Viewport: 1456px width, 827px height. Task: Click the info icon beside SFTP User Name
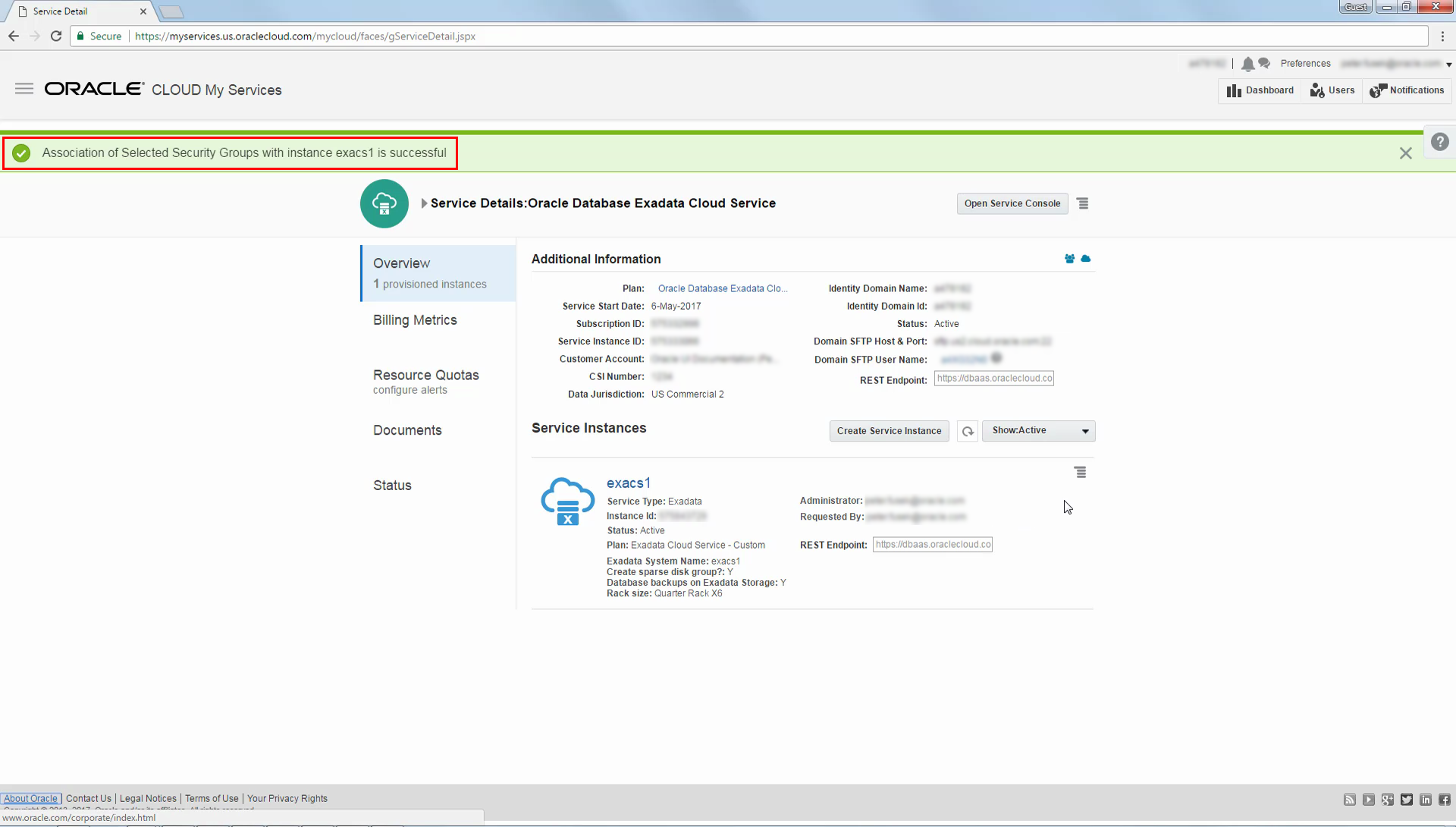tap(996, 358)
